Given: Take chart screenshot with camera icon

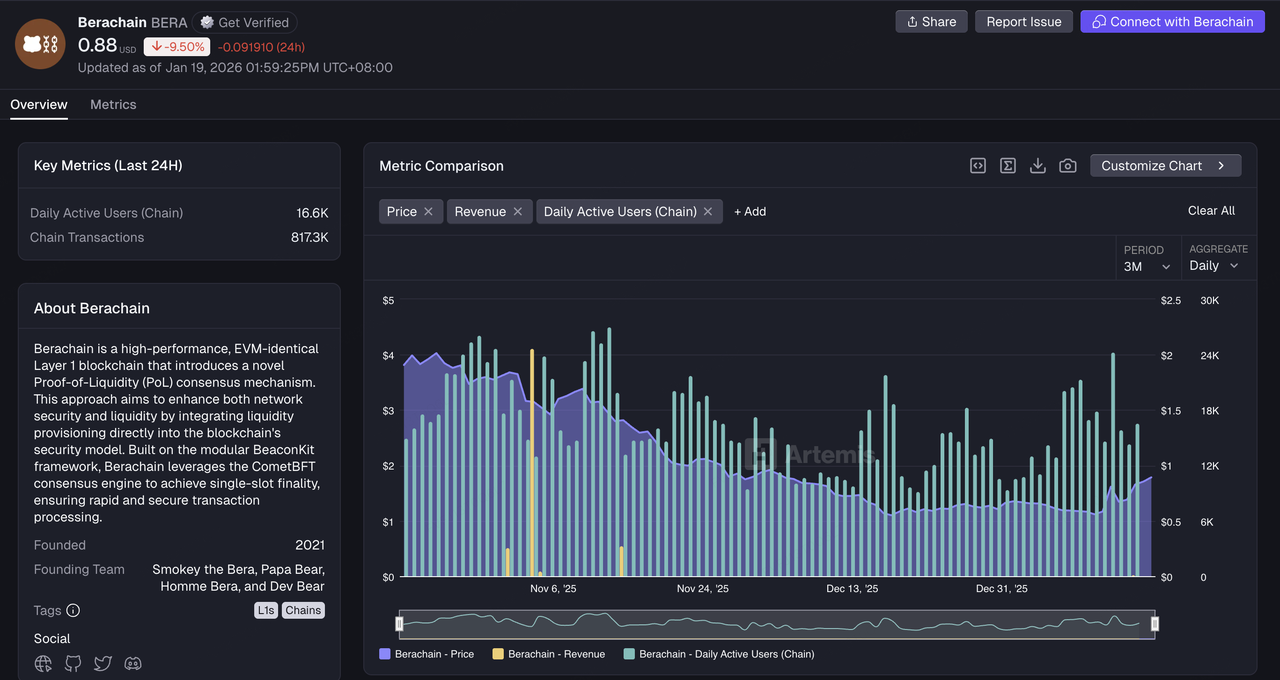Looking at the screenshot, I should pyautogui.click(x=1068, y=166).
